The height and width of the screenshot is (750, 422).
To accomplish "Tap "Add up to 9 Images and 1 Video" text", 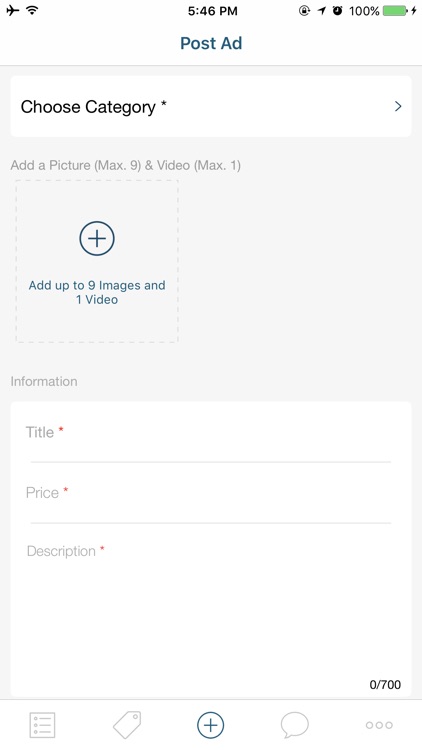I will pos(97,292).
